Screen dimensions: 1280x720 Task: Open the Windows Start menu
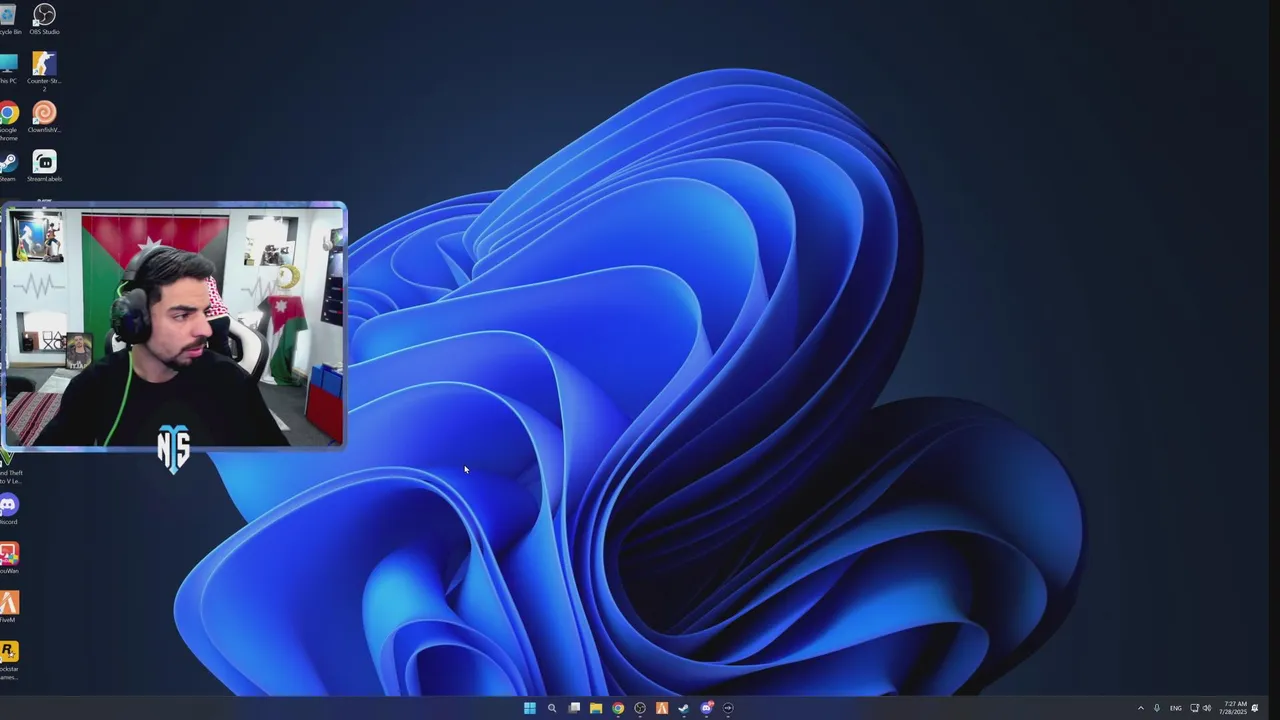click(529, 708)
